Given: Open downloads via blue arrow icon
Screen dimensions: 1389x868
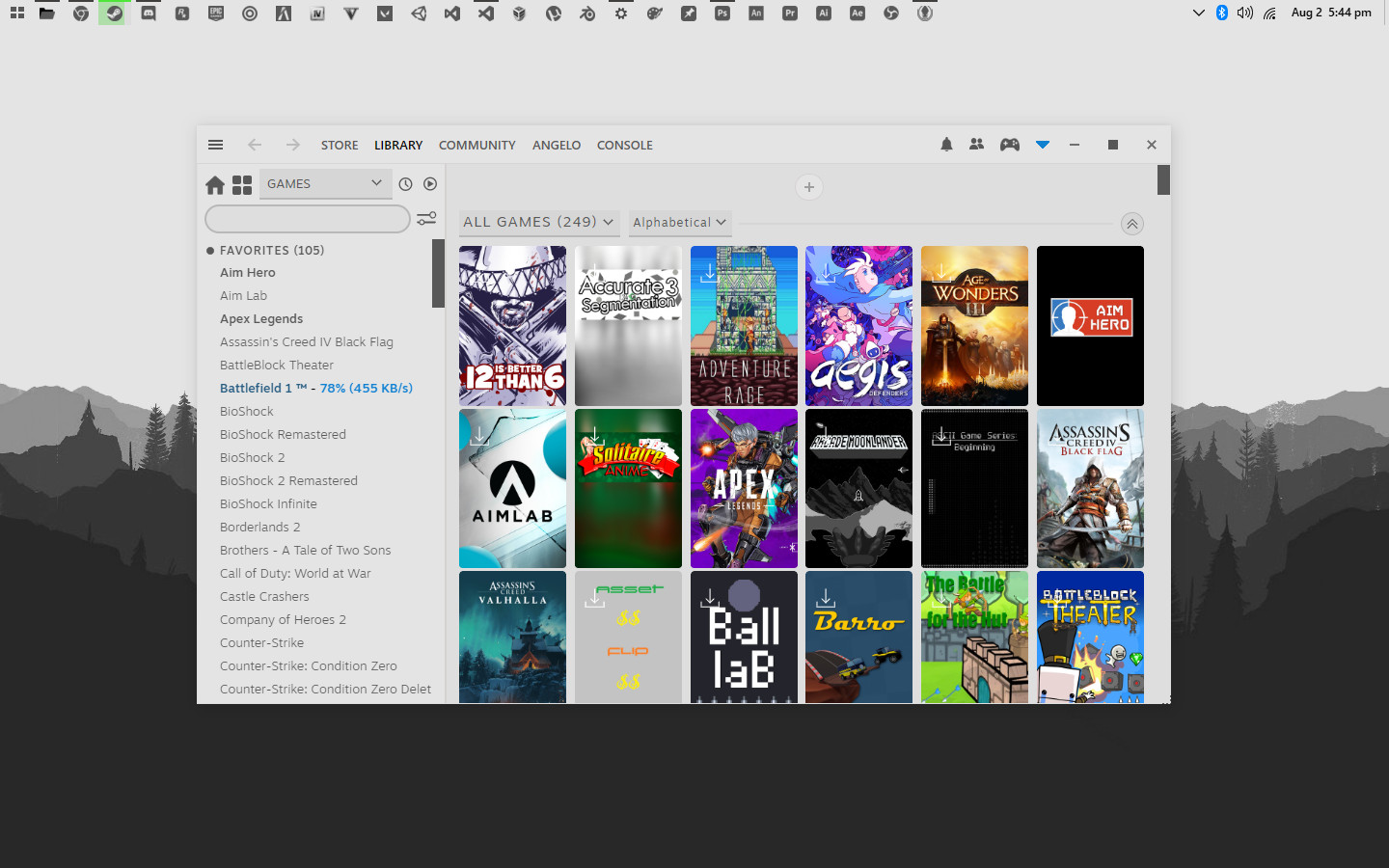Looking at the screenshot, I should (1043, 145).
